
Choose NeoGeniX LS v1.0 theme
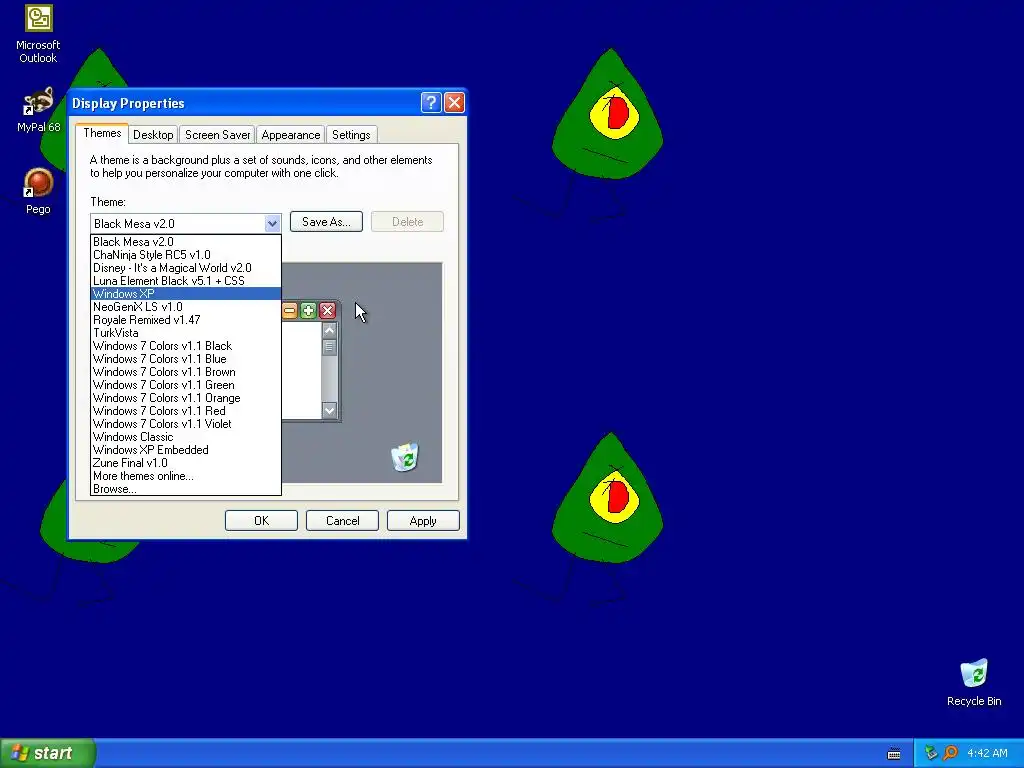[185, 307]
